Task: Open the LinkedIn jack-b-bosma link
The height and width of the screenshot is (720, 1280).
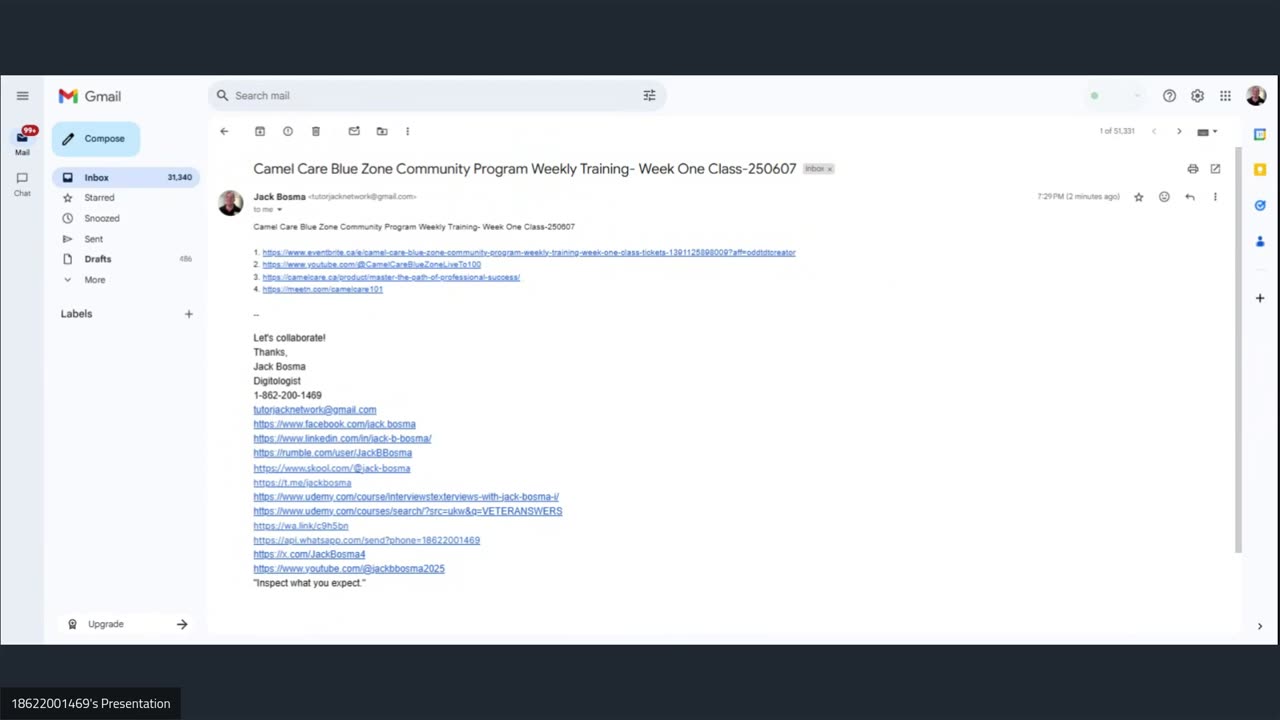Action: (342, 439)
